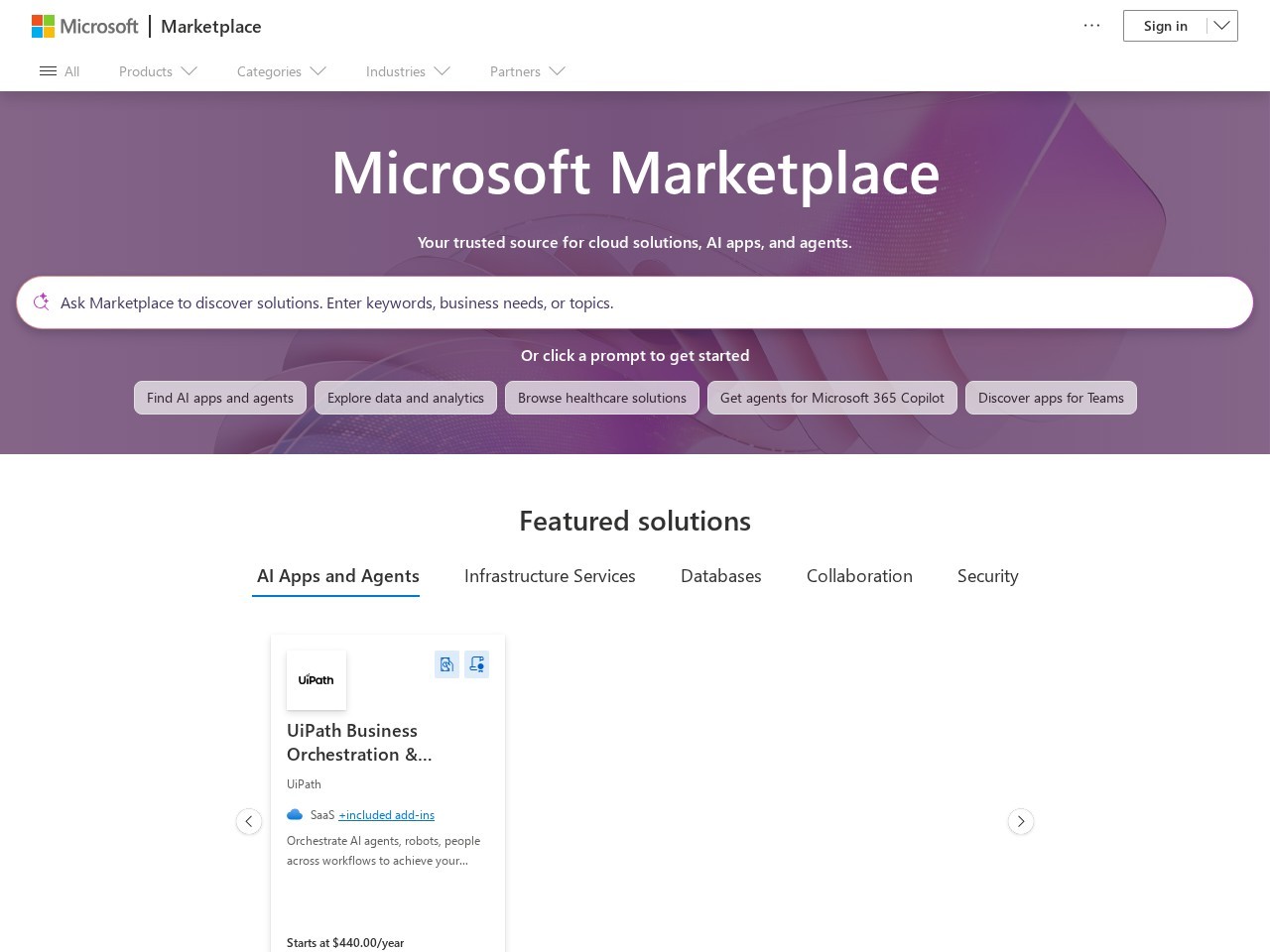The image size is (1270, 952).
Task: Go to previous featured solutions with left arrow
Action: tap(249, 821)
